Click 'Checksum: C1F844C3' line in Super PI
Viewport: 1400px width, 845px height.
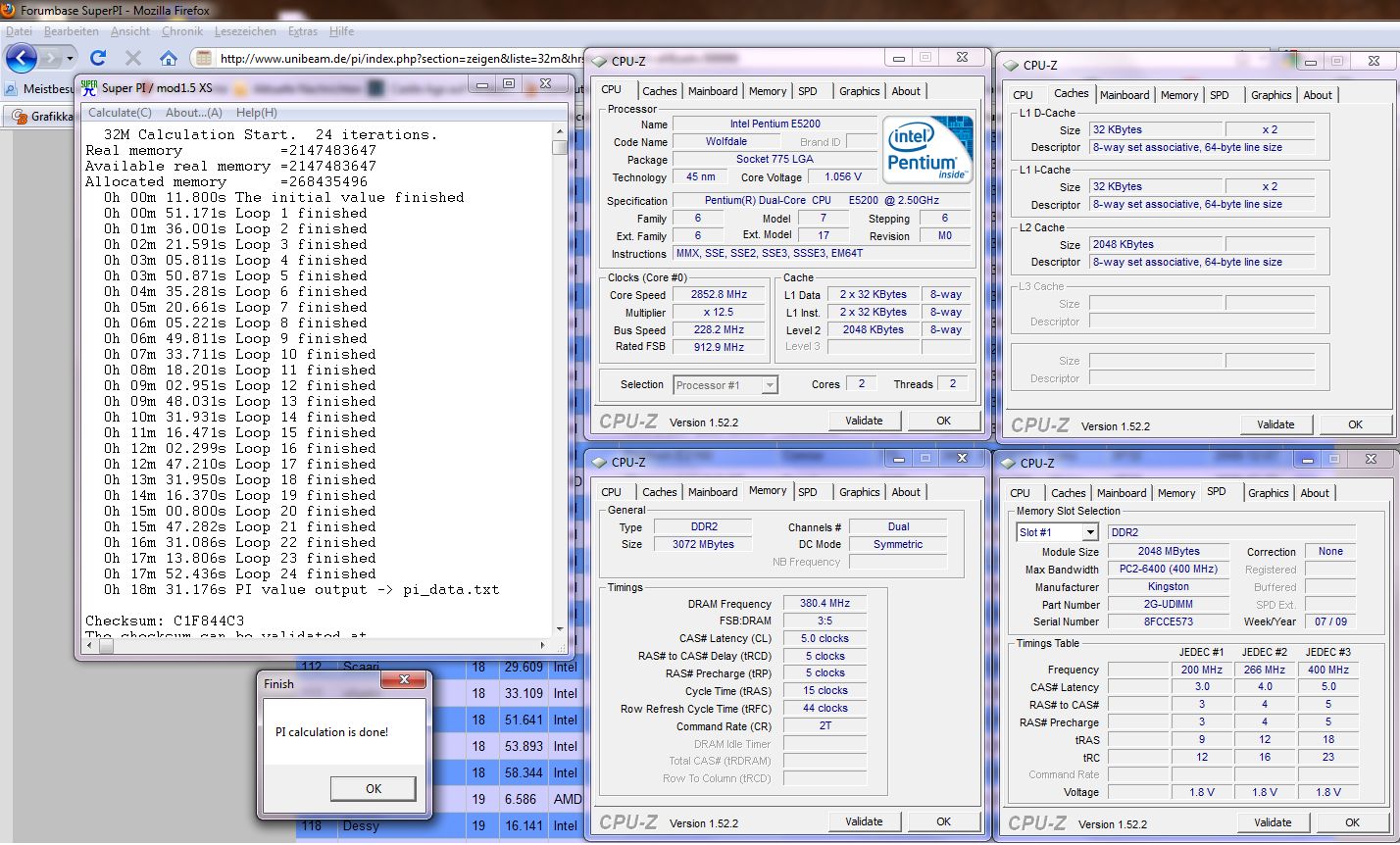tap(165, 621)
